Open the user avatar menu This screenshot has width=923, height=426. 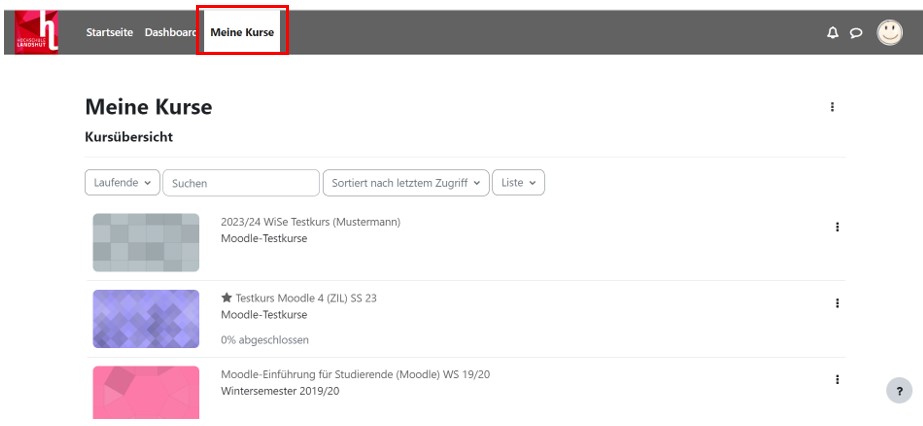pos(889,32)
